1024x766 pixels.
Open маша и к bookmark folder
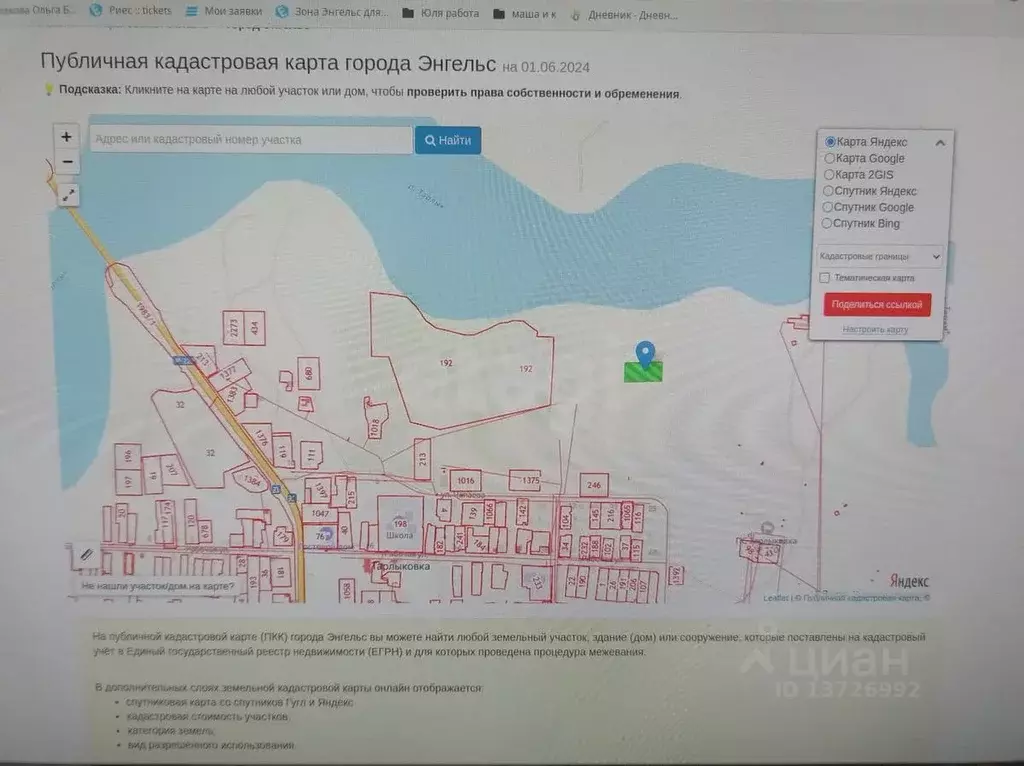point(524,14)
